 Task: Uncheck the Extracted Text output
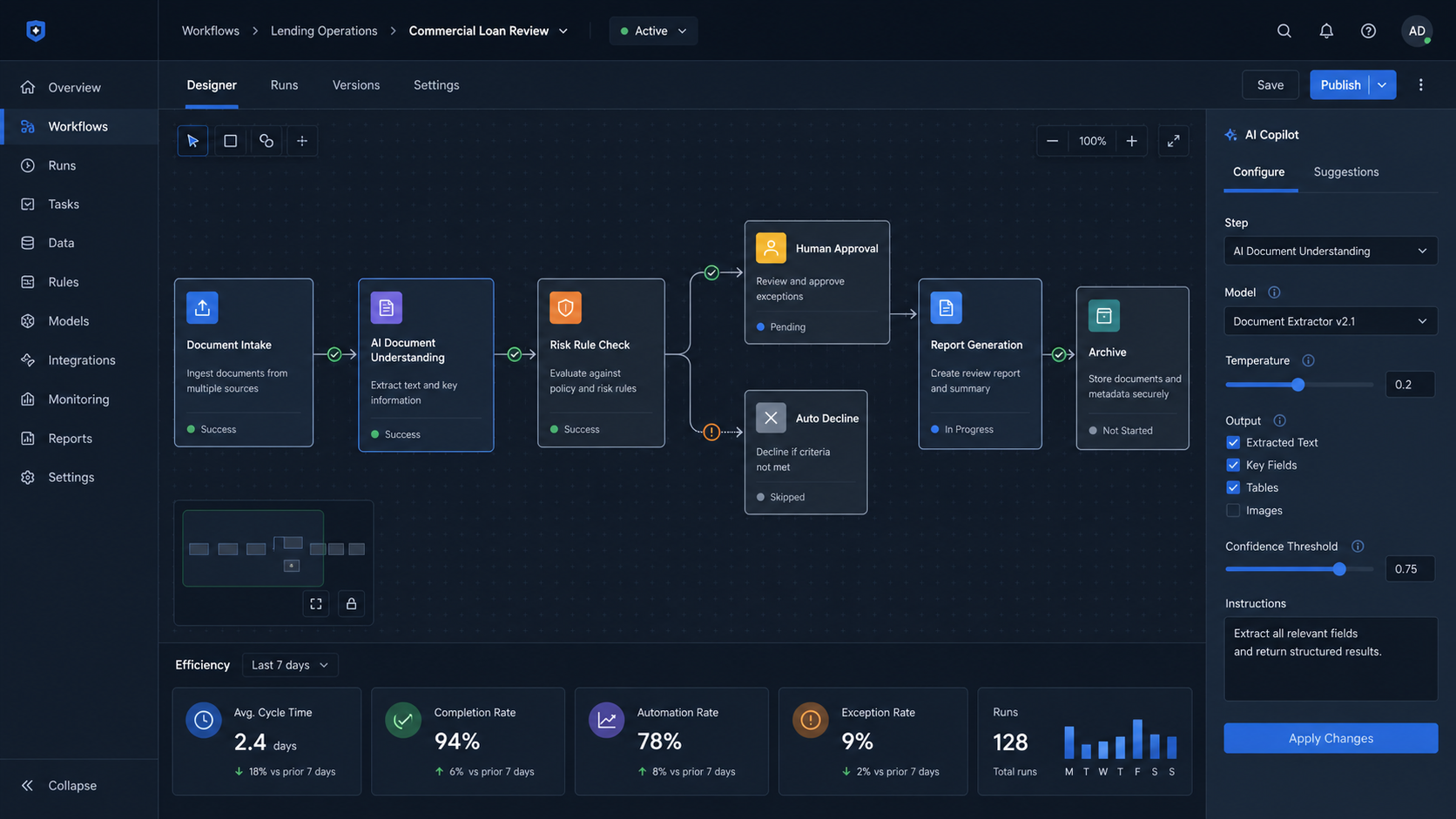pos(1233,442)
